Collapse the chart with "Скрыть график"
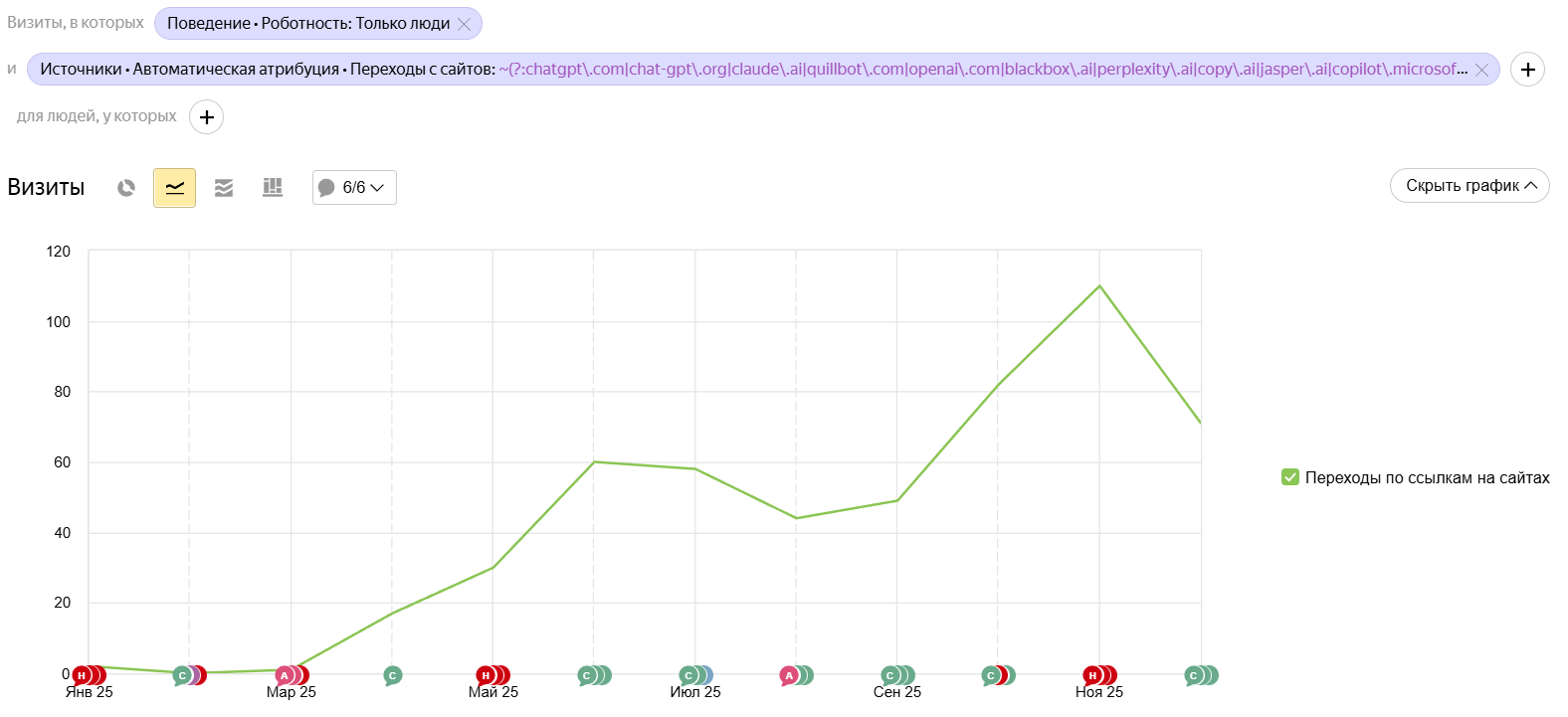 click(1469, 186)
